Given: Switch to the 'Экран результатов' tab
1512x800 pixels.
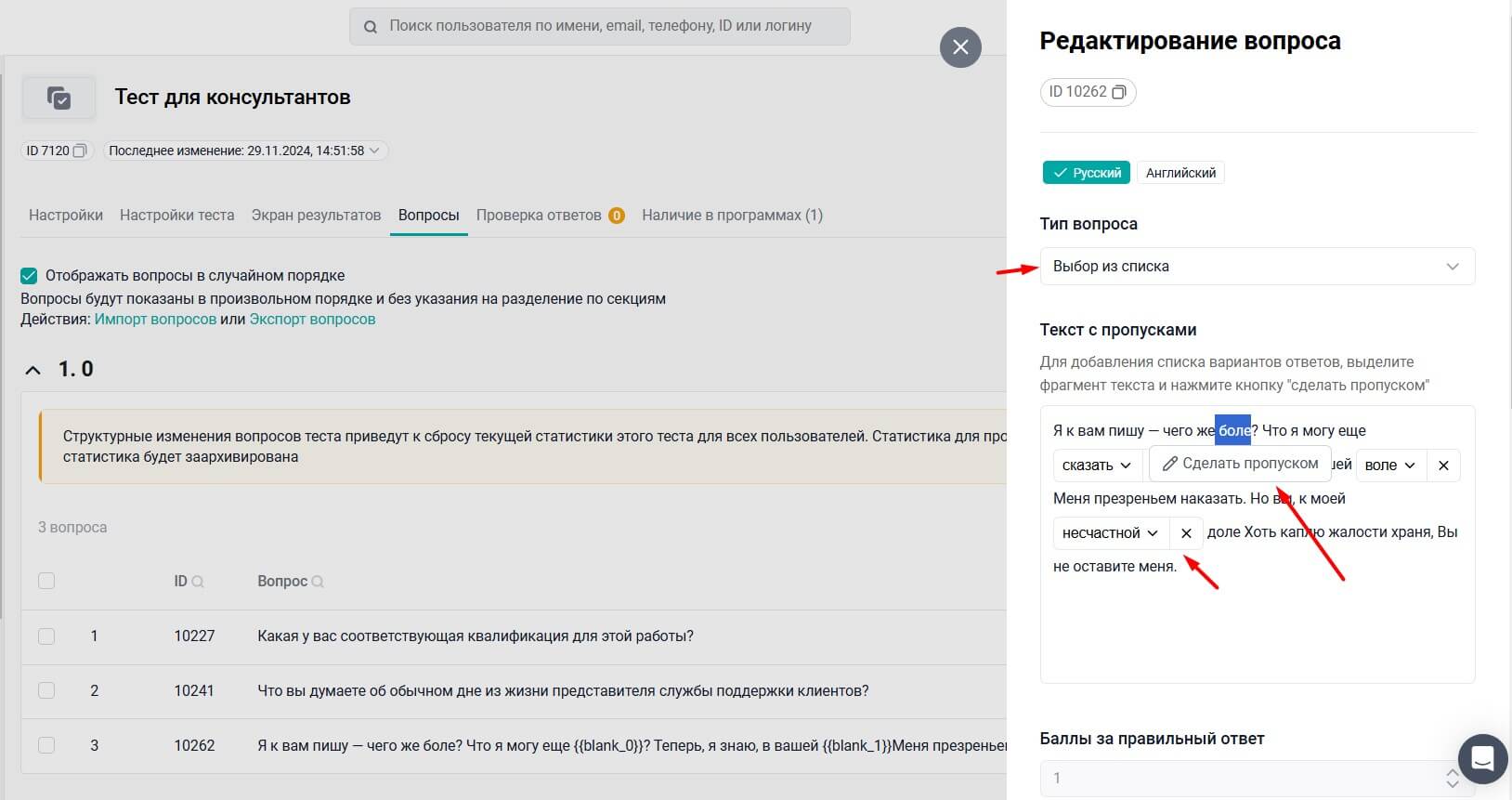Looking at the screenshot, I should 316,215.
